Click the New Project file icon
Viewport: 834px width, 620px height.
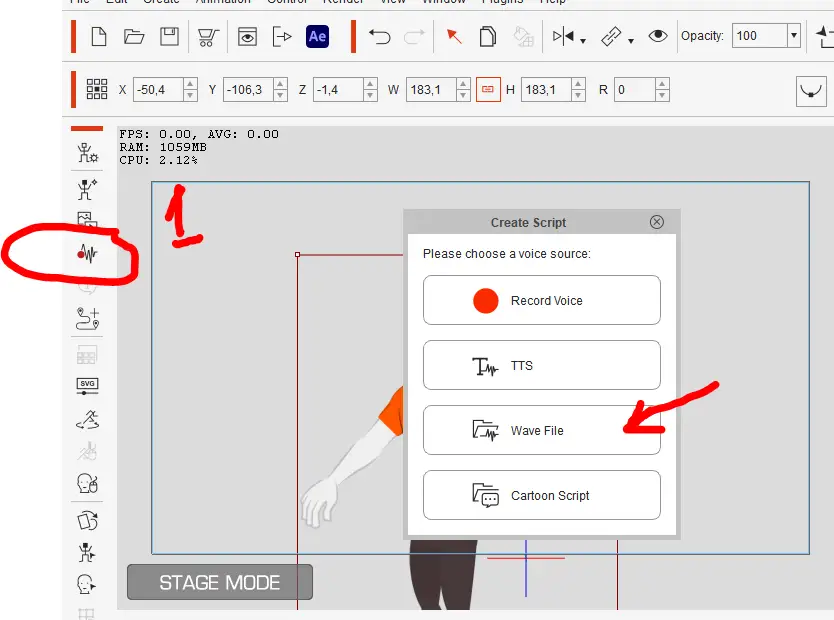[99, 37]
